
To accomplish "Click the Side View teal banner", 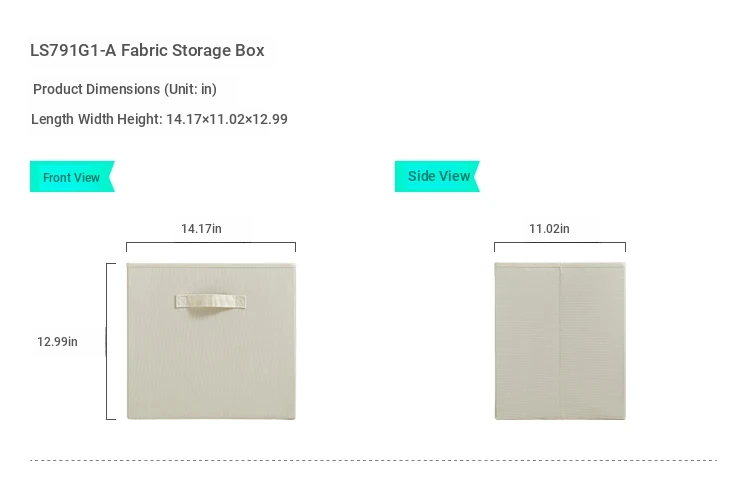I will tap(437, 176).
